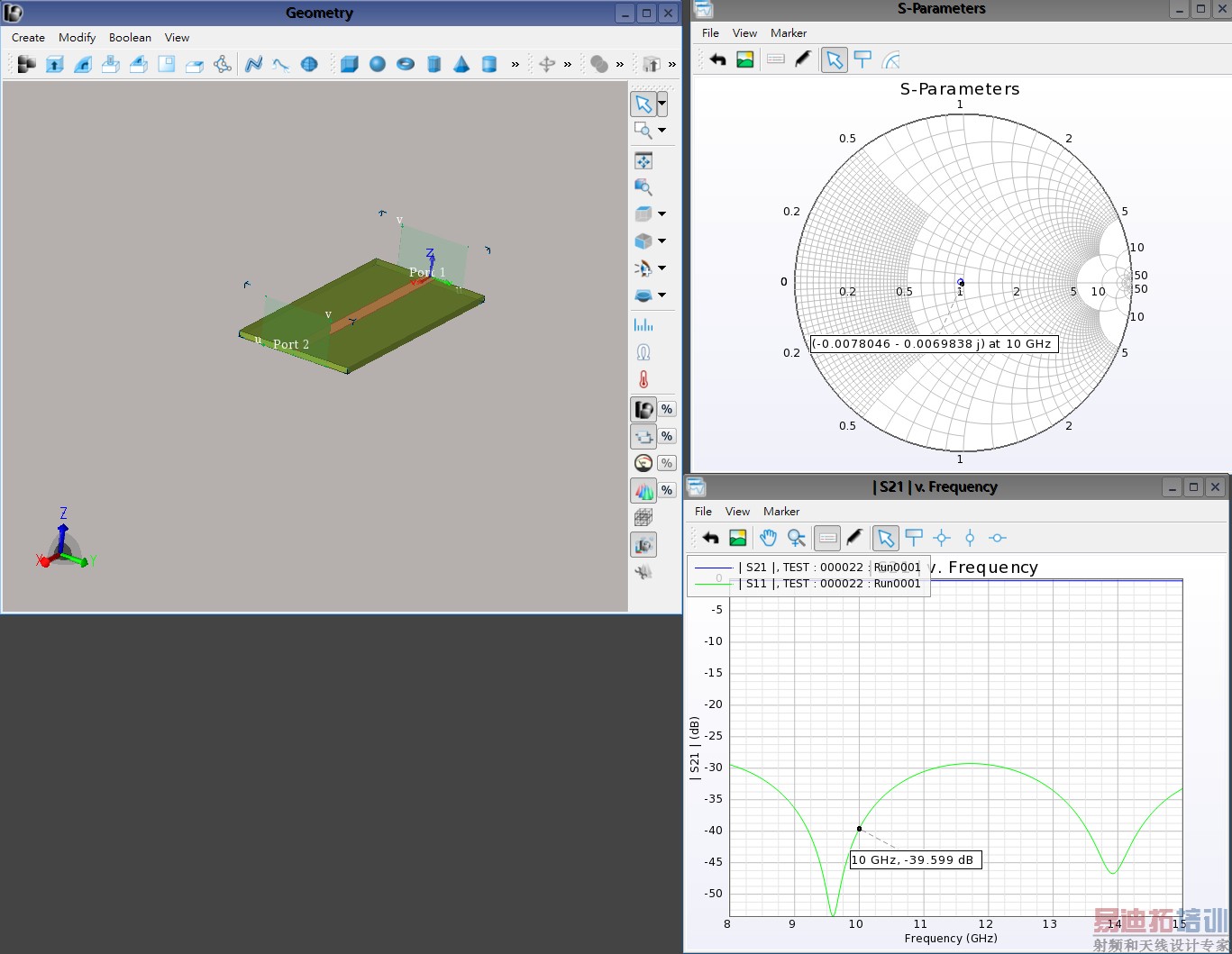Open the Boolean menu in Geometry window

click(130, 38)
